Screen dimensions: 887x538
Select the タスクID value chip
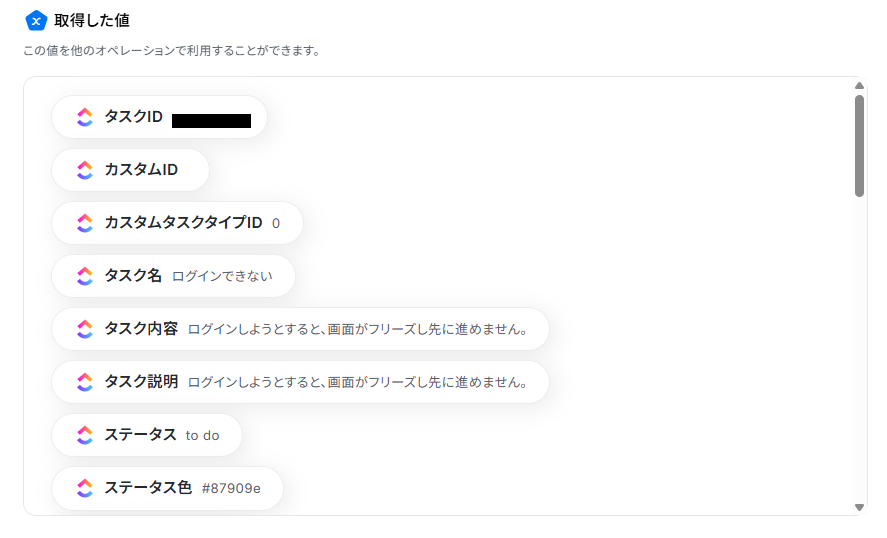[x=160, y=117]
